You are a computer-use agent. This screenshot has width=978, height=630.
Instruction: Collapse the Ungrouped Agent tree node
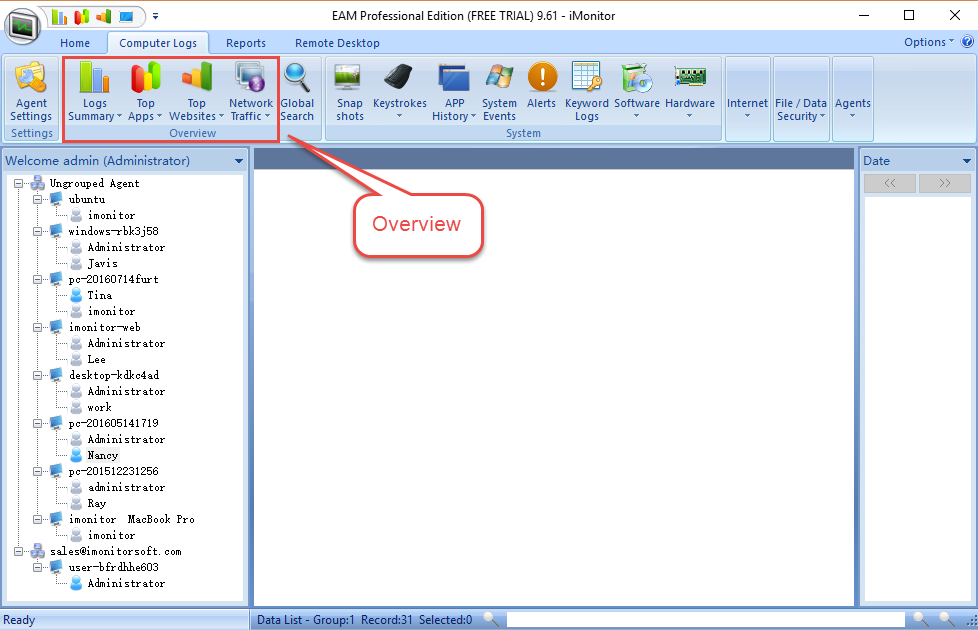(x=19, y=183)
